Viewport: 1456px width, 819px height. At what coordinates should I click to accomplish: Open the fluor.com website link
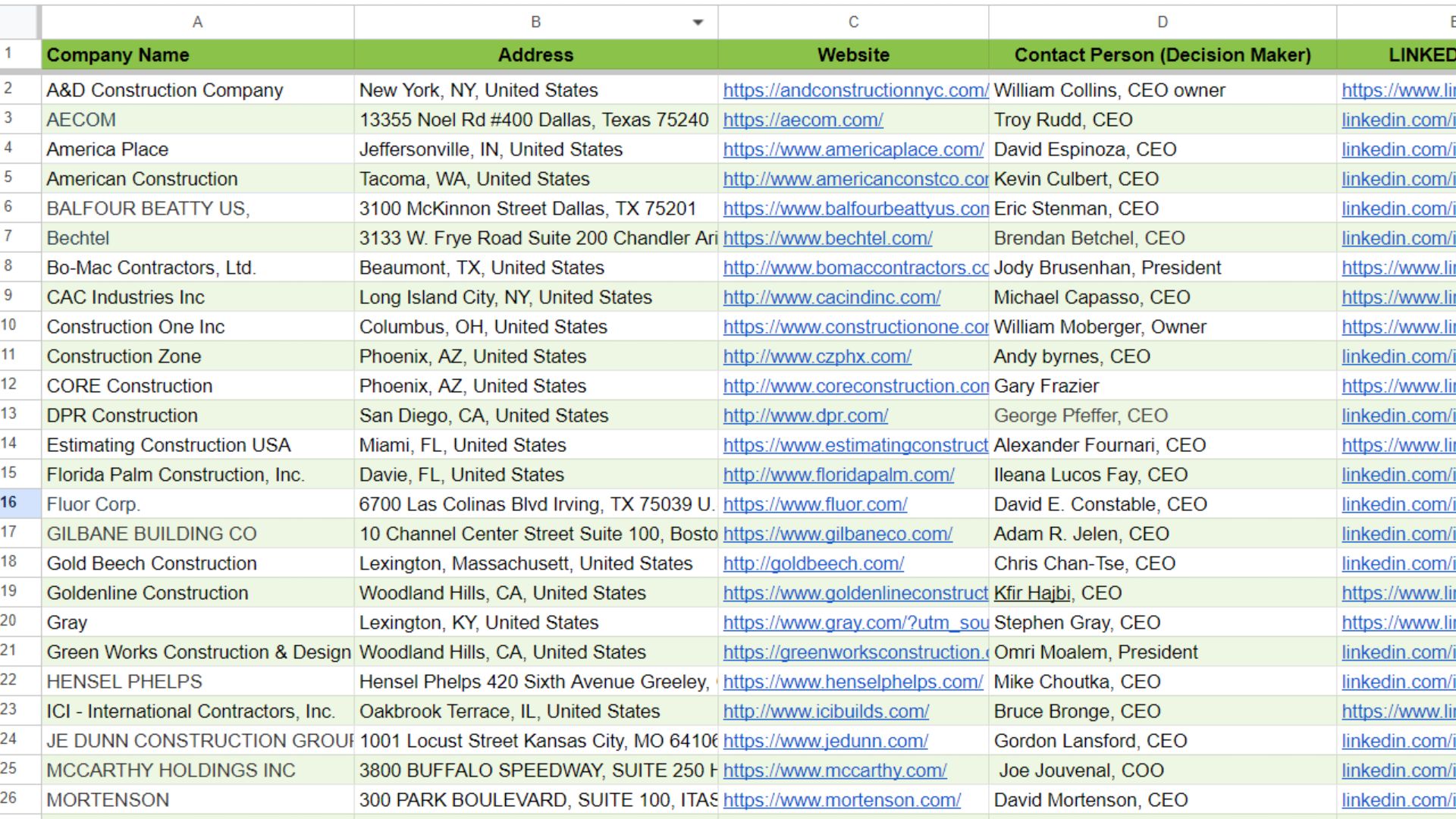tap(814, 504)
